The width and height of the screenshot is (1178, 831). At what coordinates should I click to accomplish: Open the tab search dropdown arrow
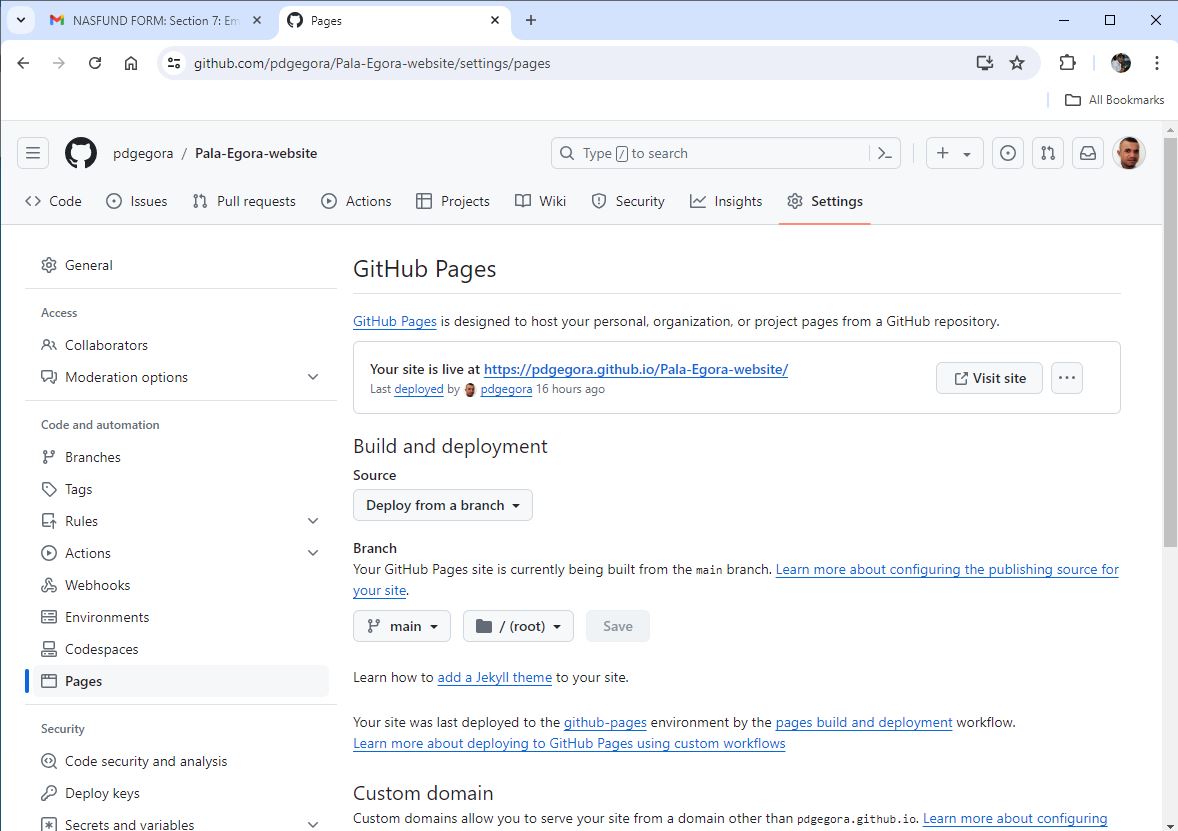tap(20, 20)
